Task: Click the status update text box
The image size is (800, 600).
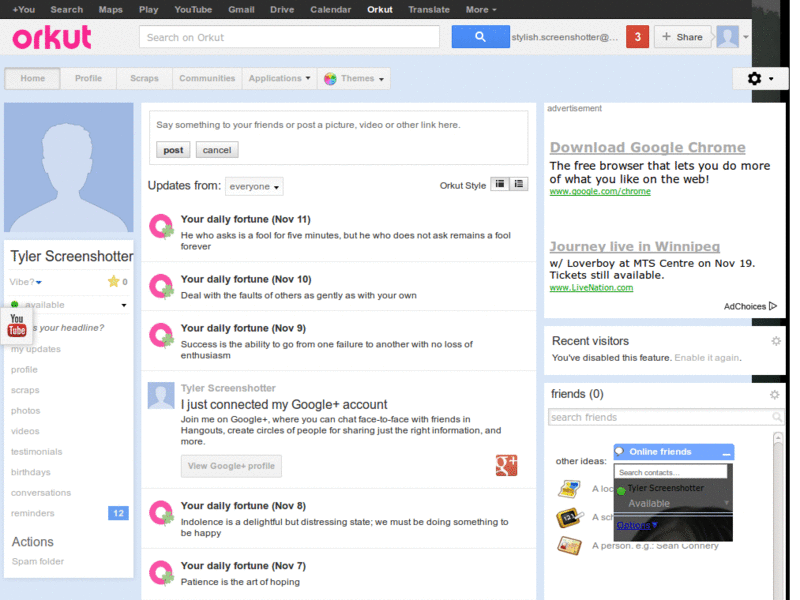Action: (339, 125)
